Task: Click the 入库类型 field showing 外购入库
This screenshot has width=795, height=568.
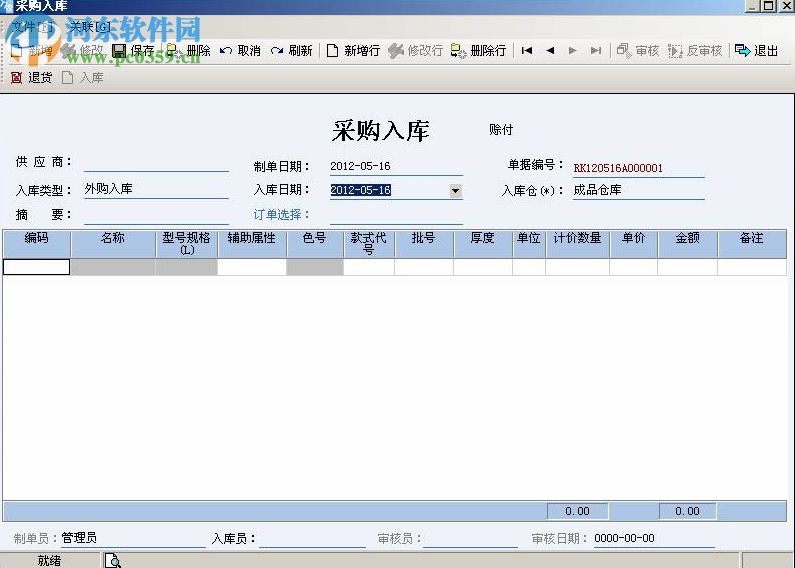Action: tap(156, 189)
